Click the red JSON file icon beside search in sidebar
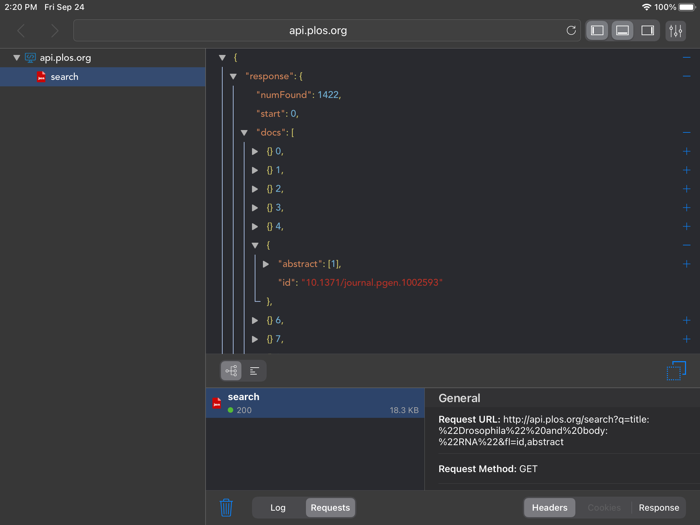The image size is (700, 525). [41, 77]
